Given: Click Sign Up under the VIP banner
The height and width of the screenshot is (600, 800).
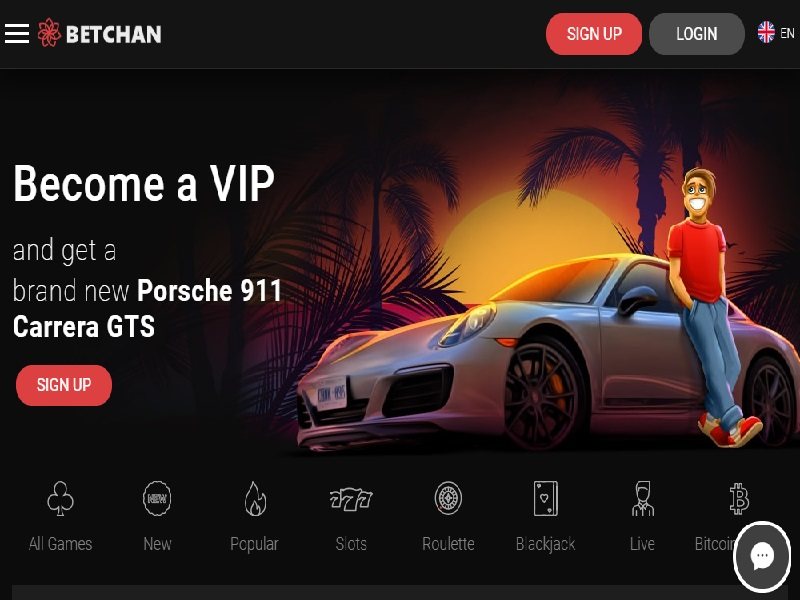Looking at the screenshot, I should pos(64,385).
